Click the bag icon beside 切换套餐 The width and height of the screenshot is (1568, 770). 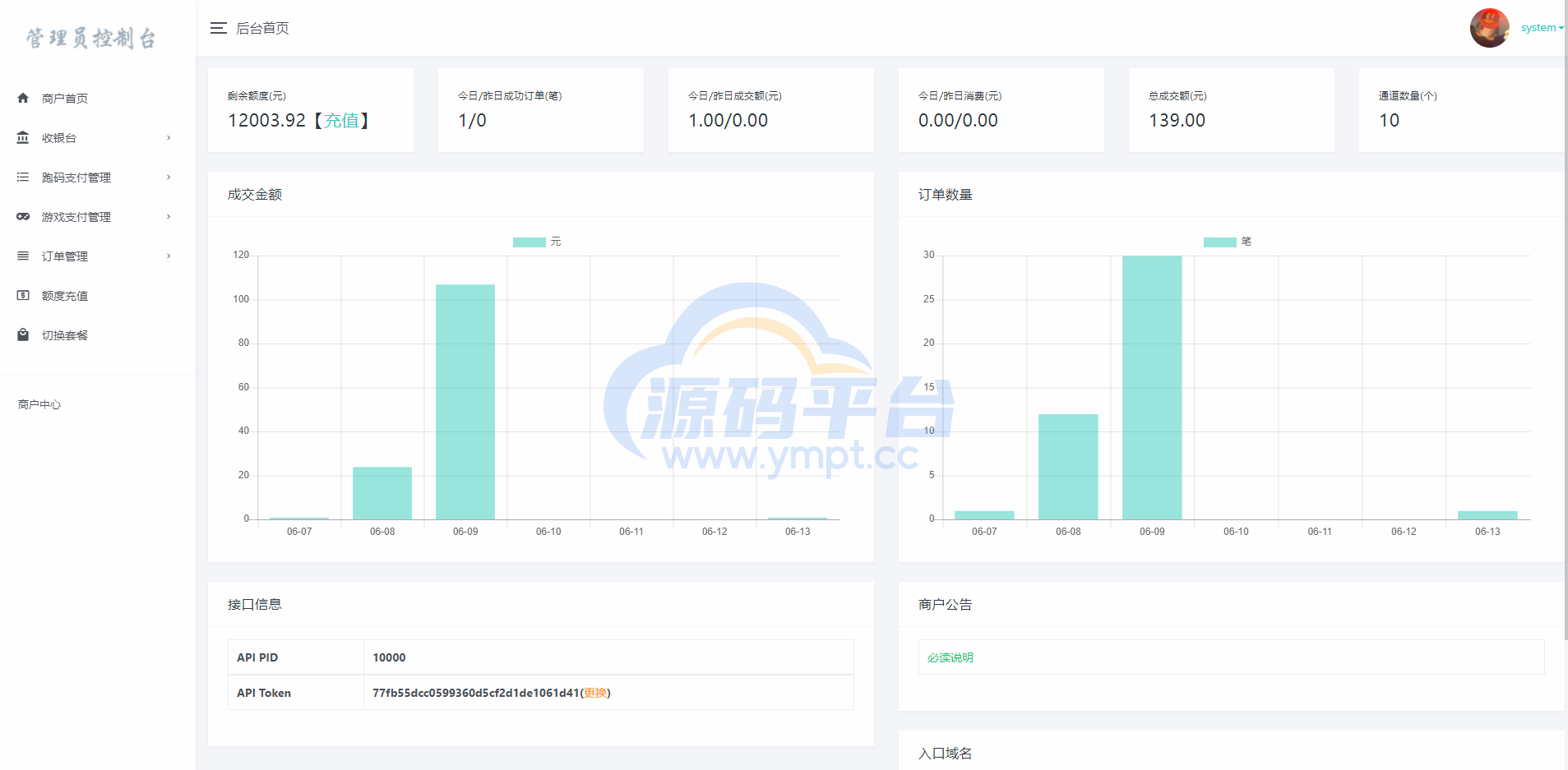click(23, 334)
